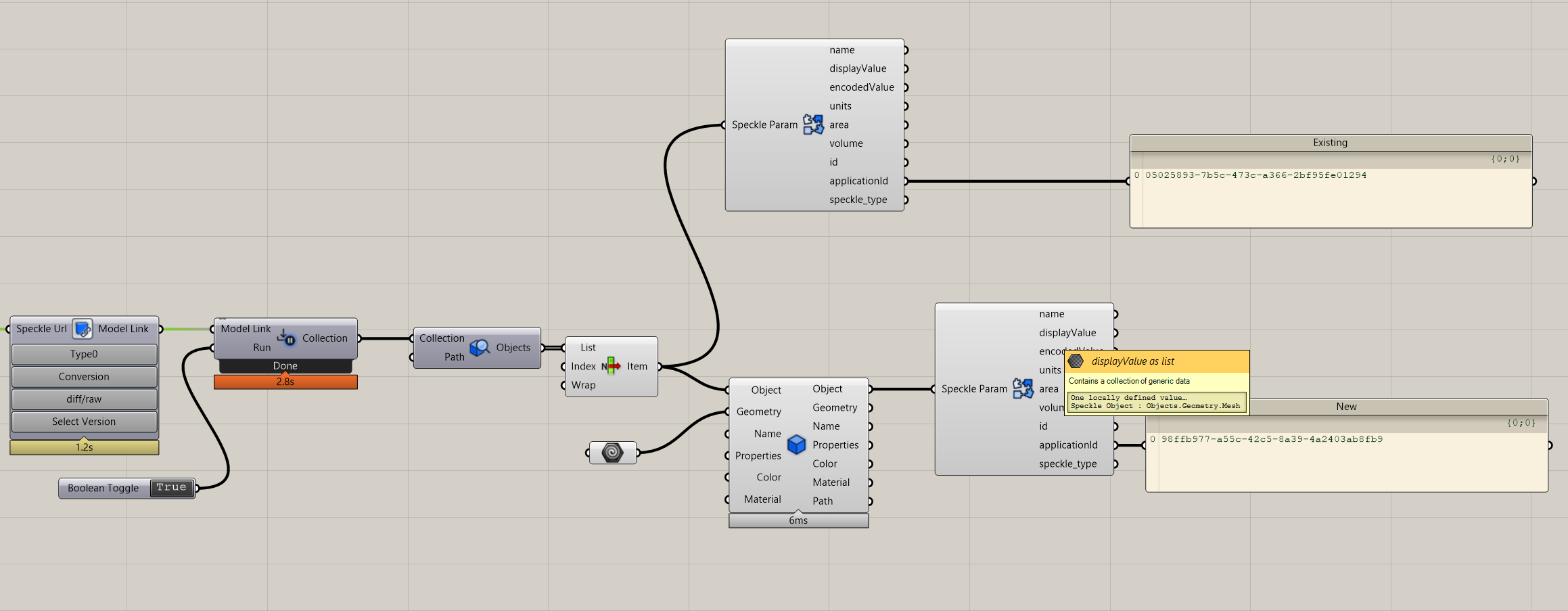1568x611 pixels.
Task: Click the hexagon icon in displayValue tooltip
Action: [x=1076, y=361]
